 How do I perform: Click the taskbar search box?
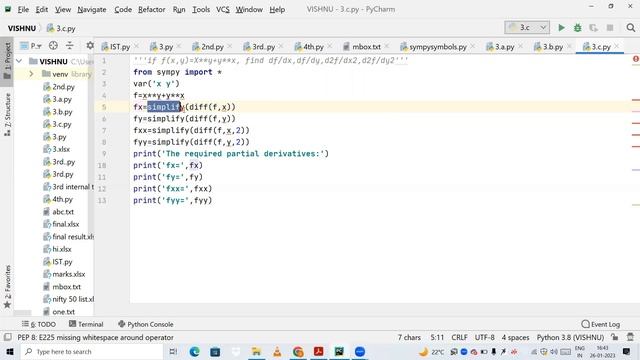92,351
